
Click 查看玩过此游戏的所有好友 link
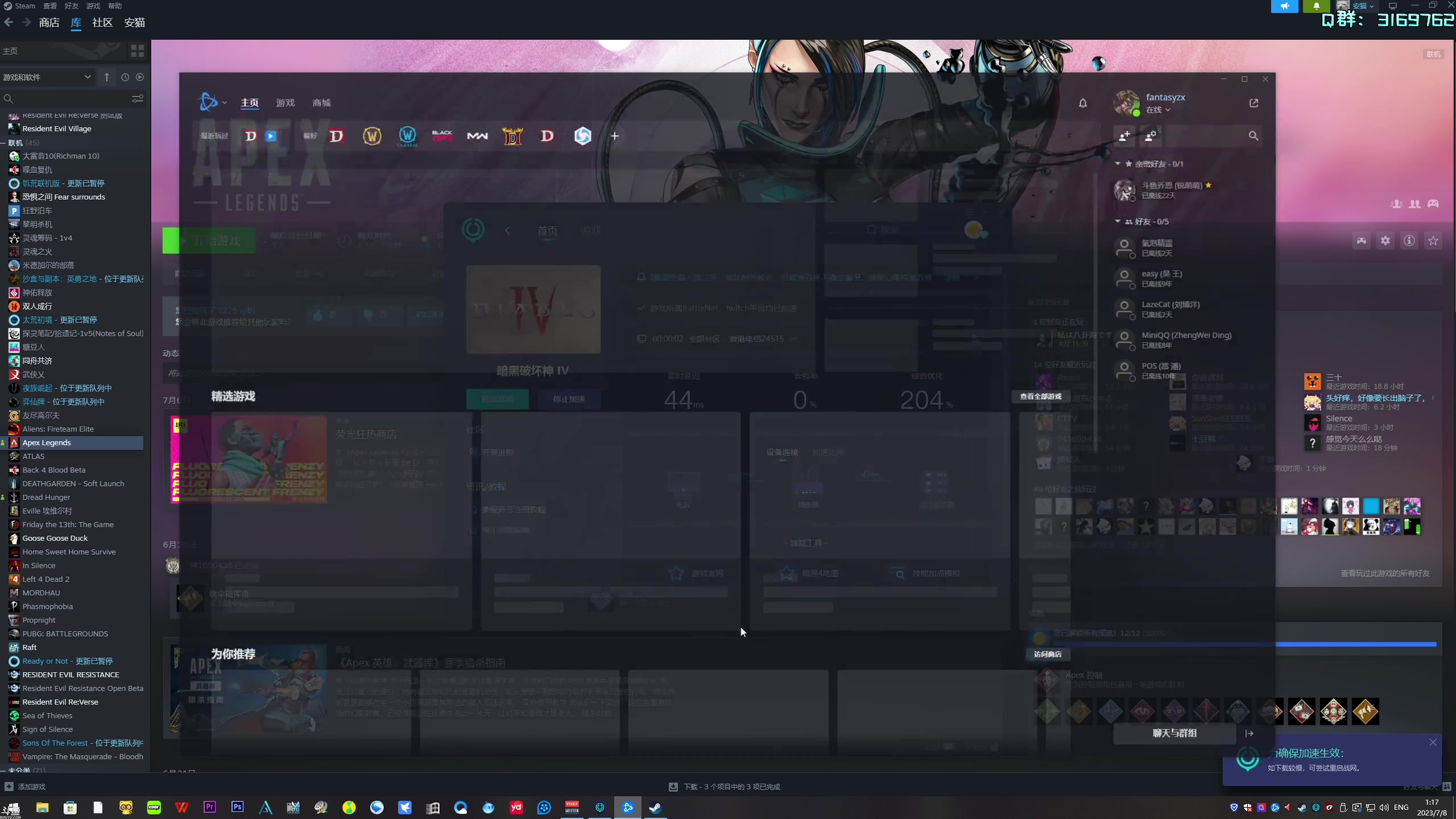point(1385,573)
